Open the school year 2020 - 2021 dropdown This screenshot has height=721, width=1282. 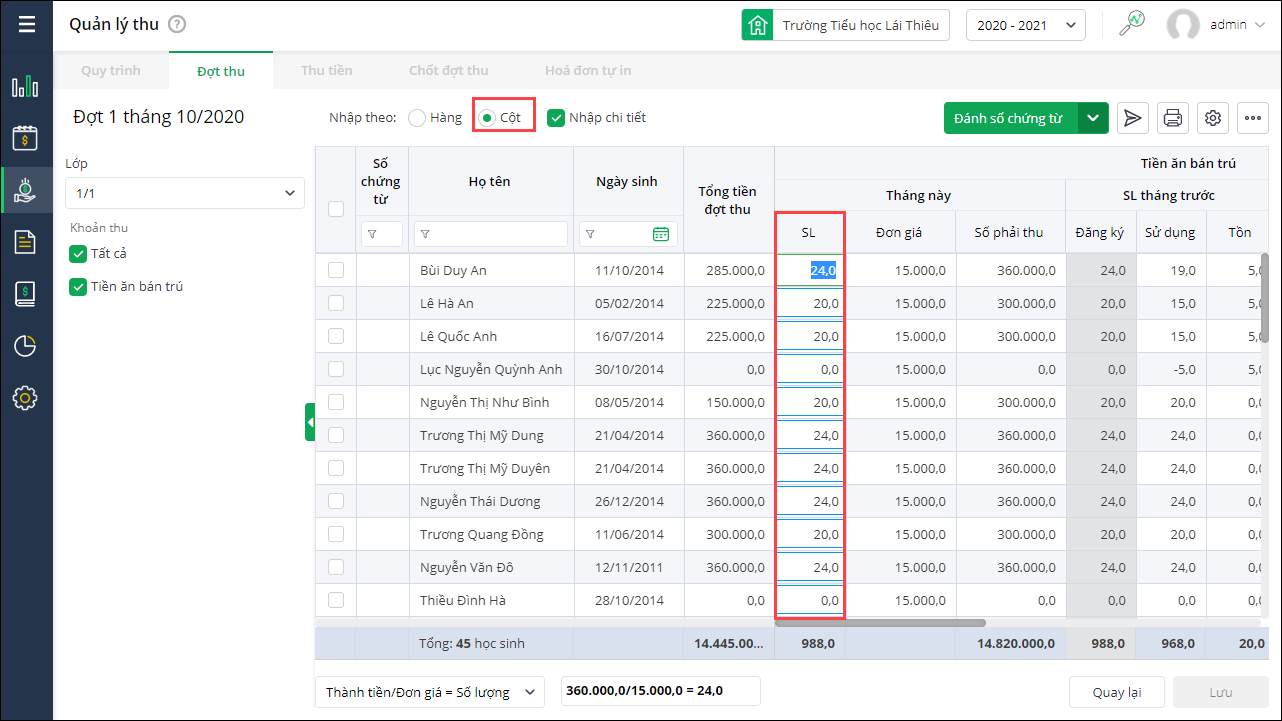[x=1026, y=25]
